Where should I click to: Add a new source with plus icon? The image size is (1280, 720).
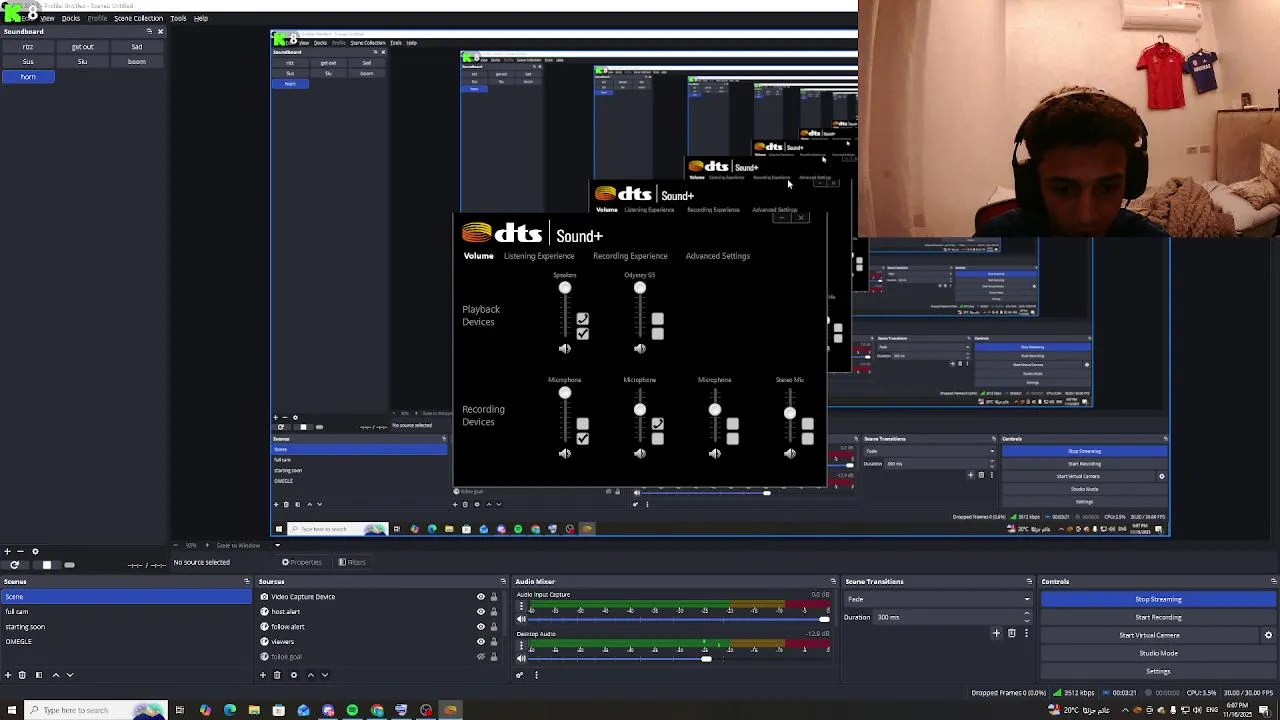(x=263, y=675)
